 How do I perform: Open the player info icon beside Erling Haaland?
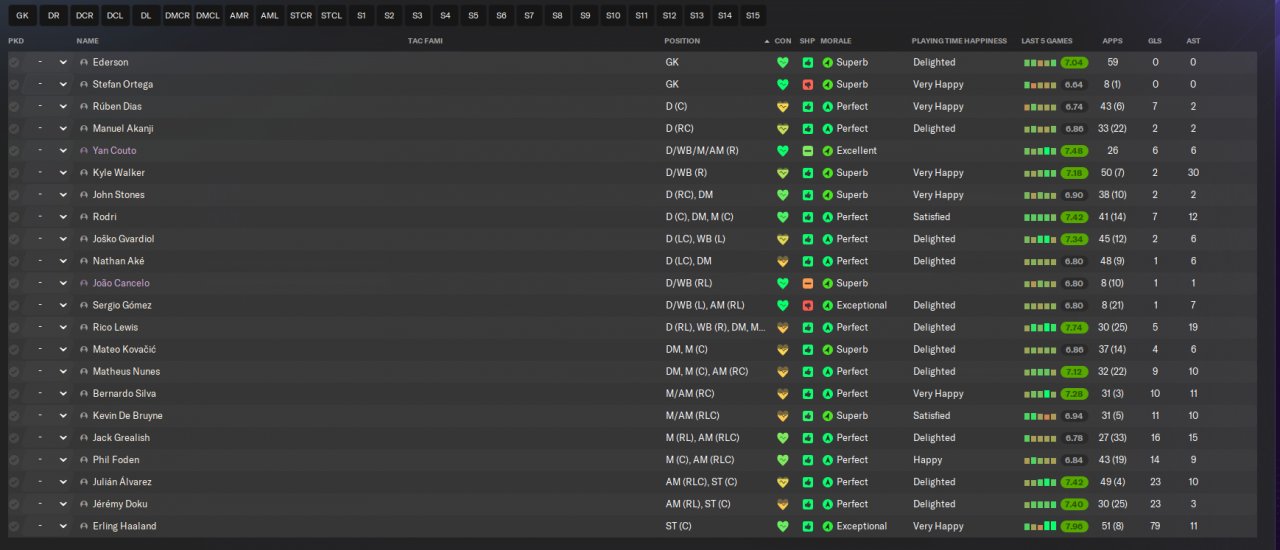click(84, 526)
